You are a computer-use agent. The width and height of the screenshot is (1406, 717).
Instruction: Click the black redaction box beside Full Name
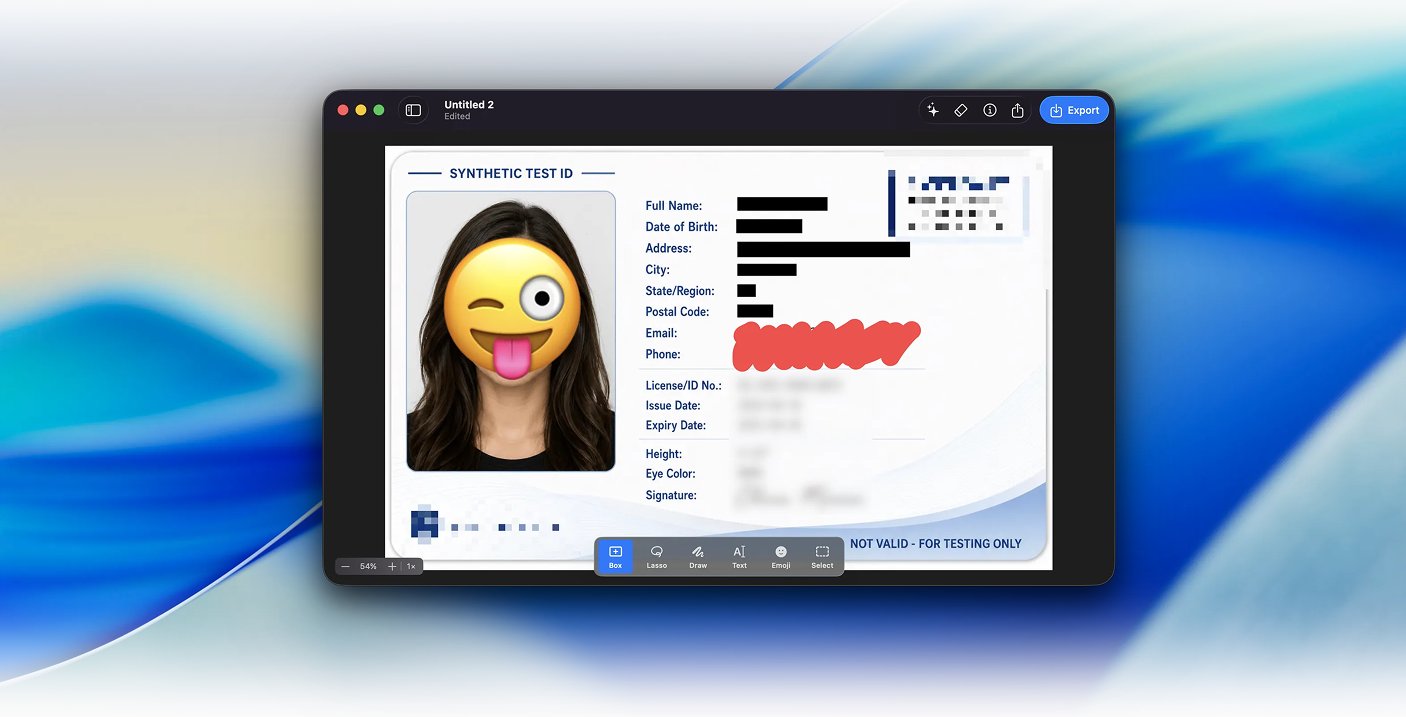pyautogui.click(x=782, y=204)
